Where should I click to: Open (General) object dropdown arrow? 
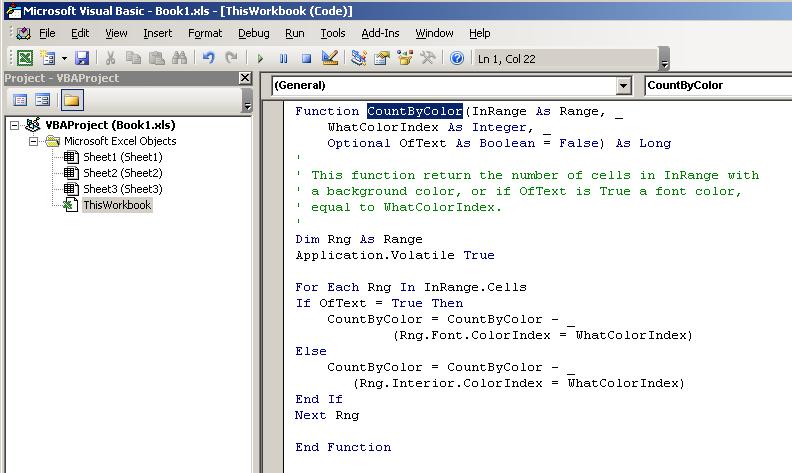[x=624, y=85]
